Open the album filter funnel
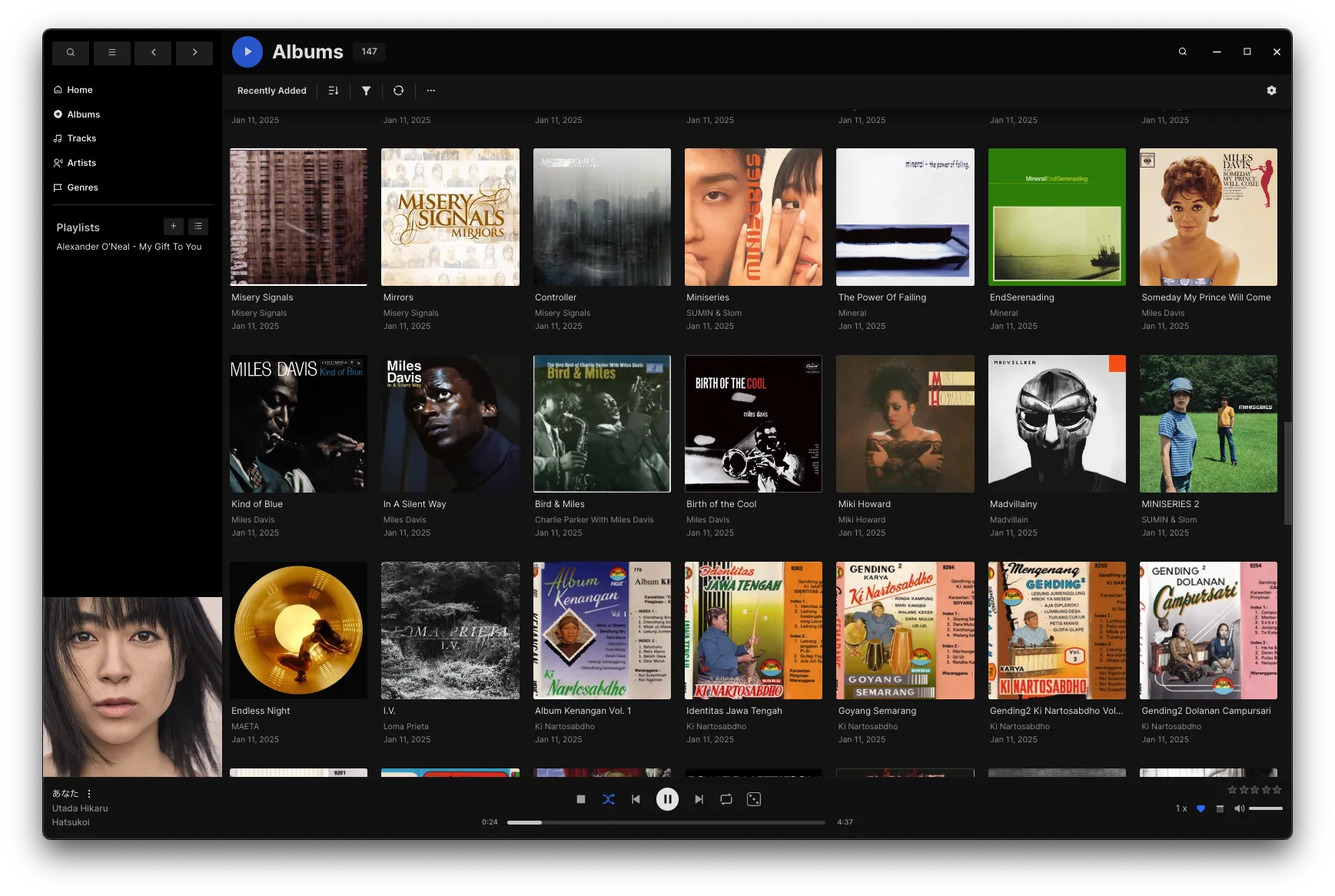1335x896 pixels. click(x=367, y=91)
